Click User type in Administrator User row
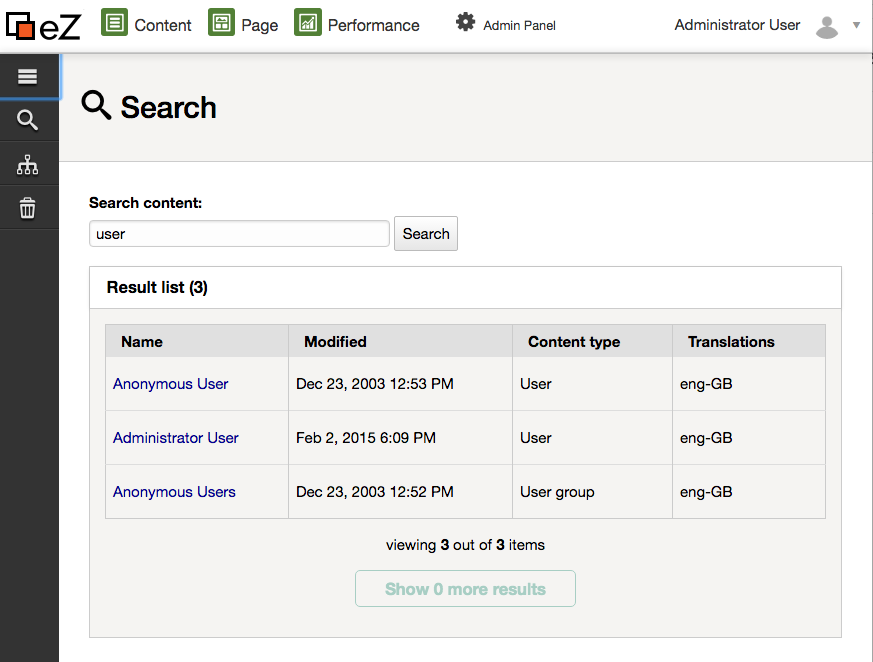This screenshot has width=873, height=662. click(x=536, y=438)
